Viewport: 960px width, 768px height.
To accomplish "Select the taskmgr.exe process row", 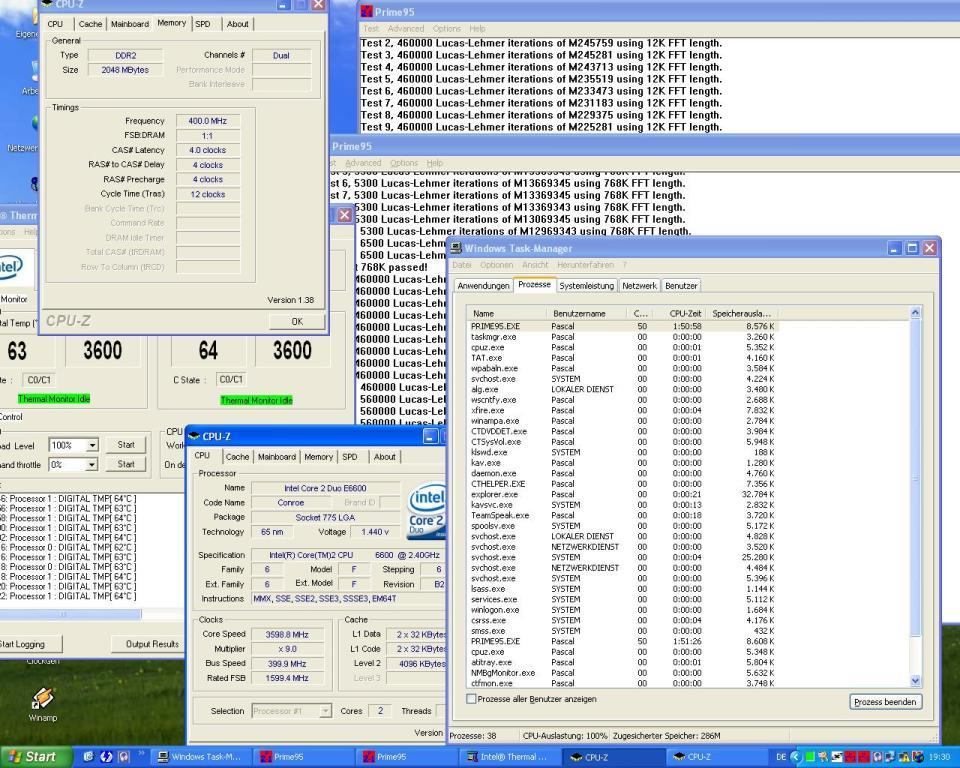I will [623, 337].
